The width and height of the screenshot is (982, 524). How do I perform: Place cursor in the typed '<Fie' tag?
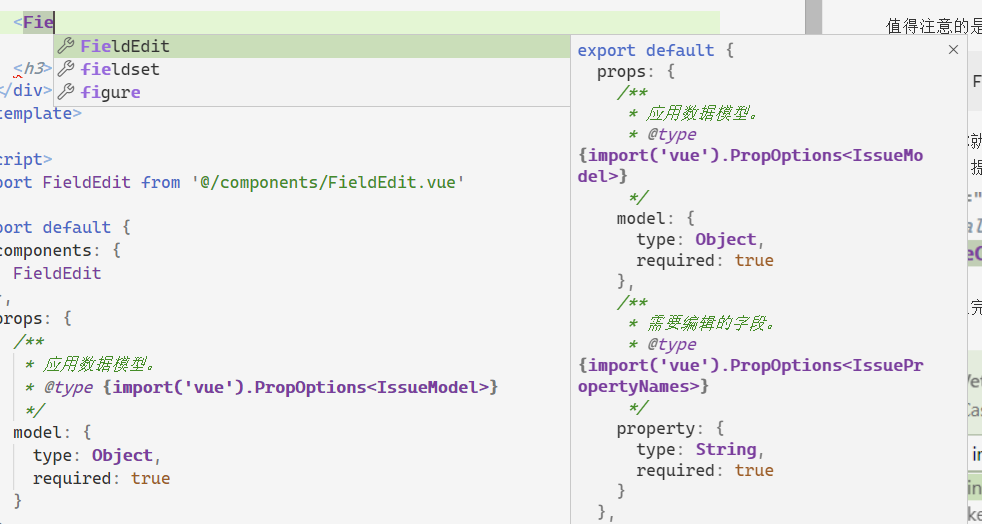coord(38,21)
